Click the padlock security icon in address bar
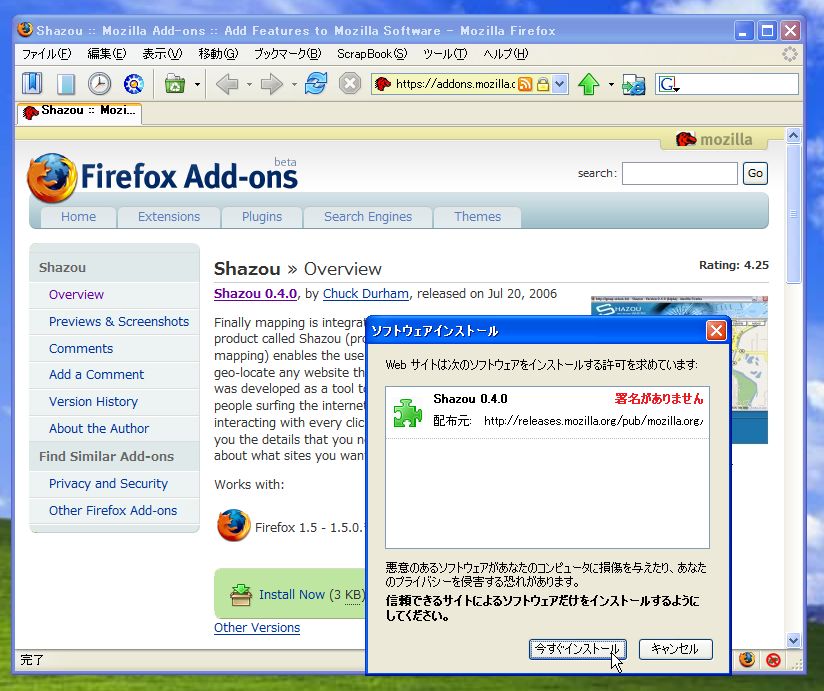The image size is (824, 691). [543, 84]
